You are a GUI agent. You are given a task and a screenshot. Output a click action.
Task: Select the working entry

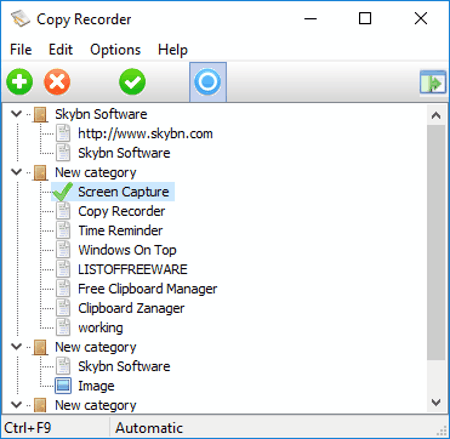[100, 327]
